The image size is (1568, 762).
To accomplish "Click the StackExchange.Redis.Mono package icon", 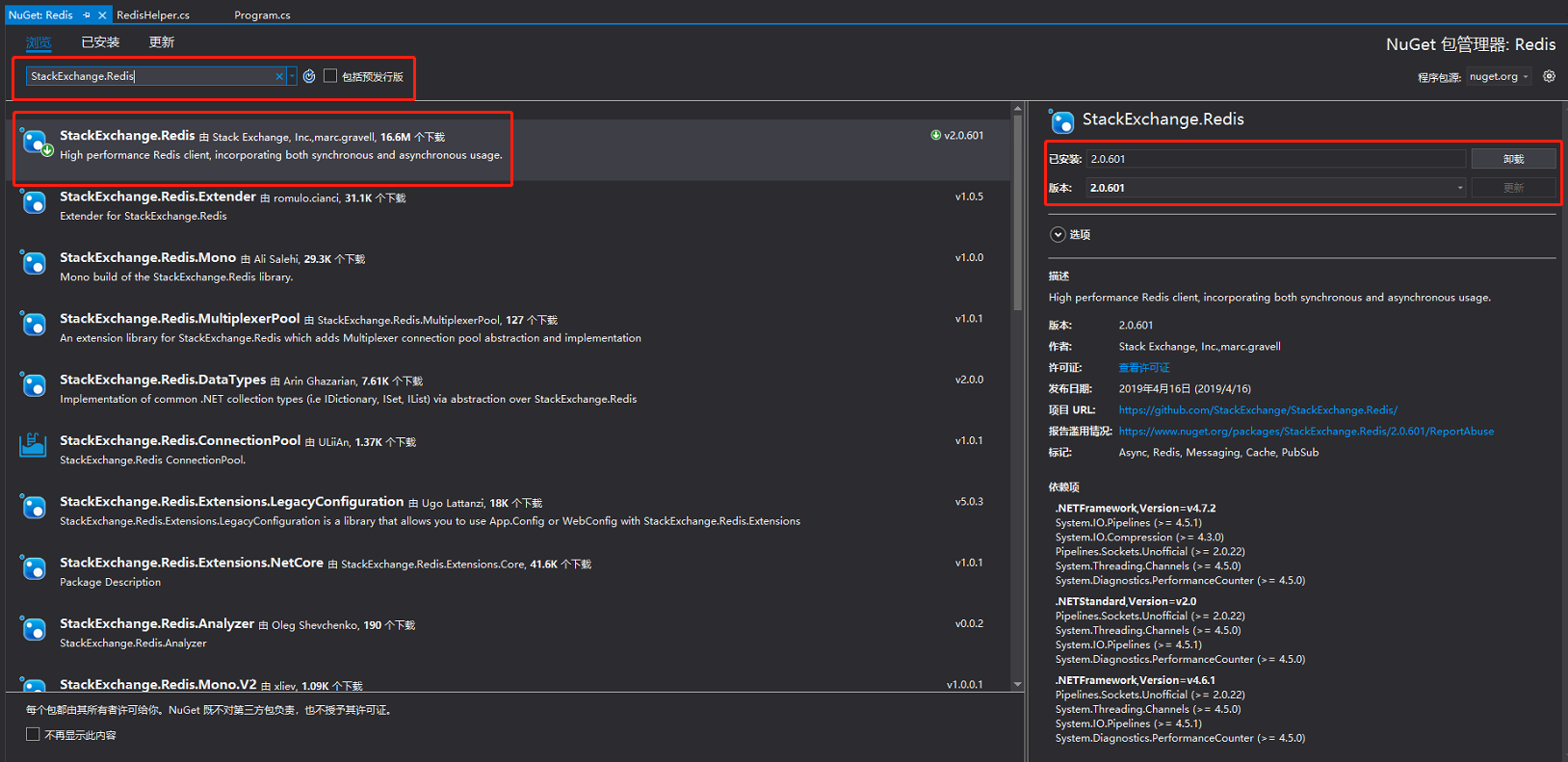I will click(35, 264).
